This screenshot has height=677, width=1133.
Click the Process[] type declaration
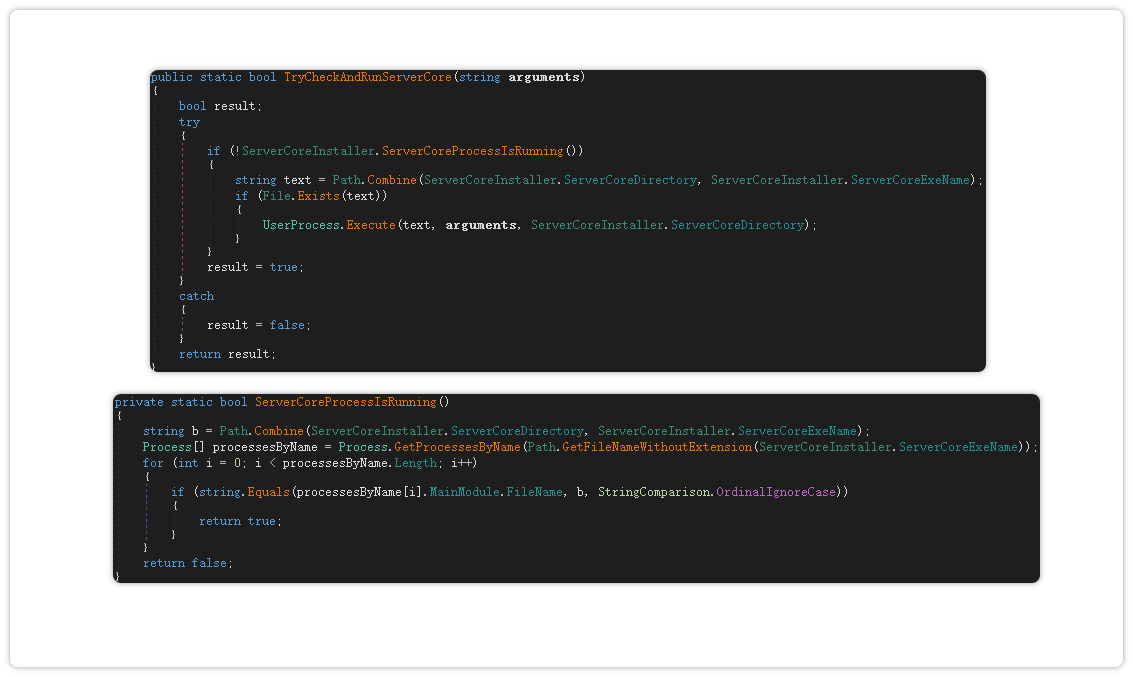click(174, 447)
